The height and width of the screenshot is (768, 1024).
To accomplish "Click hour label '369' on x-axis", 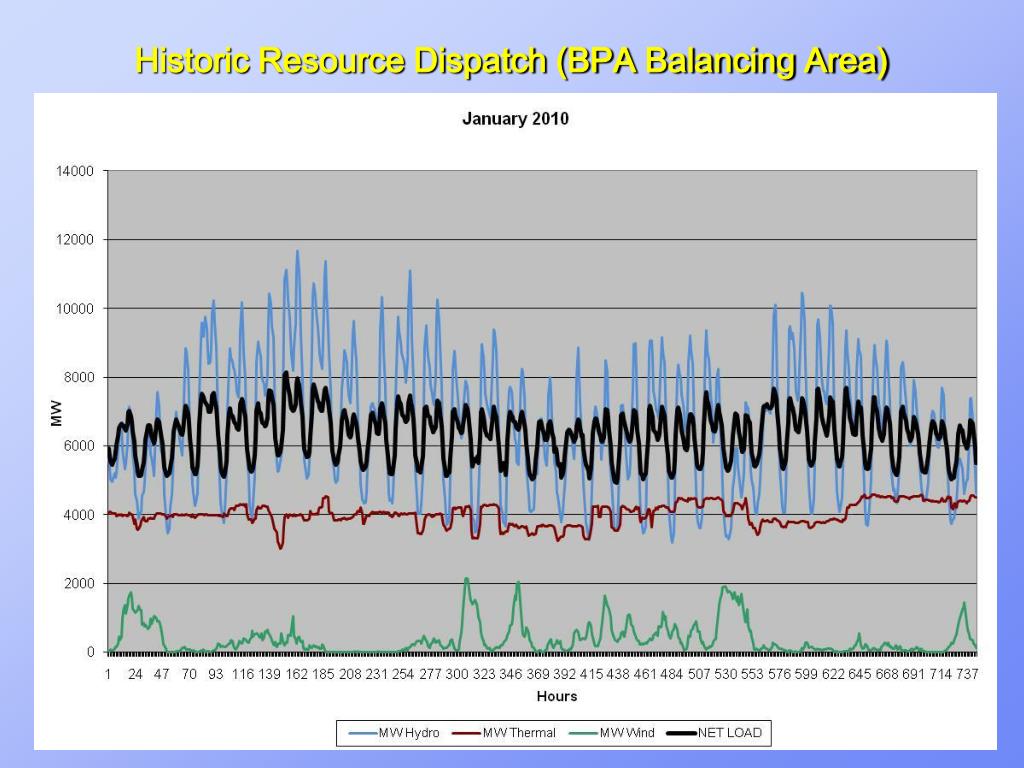I will point(538,674).
